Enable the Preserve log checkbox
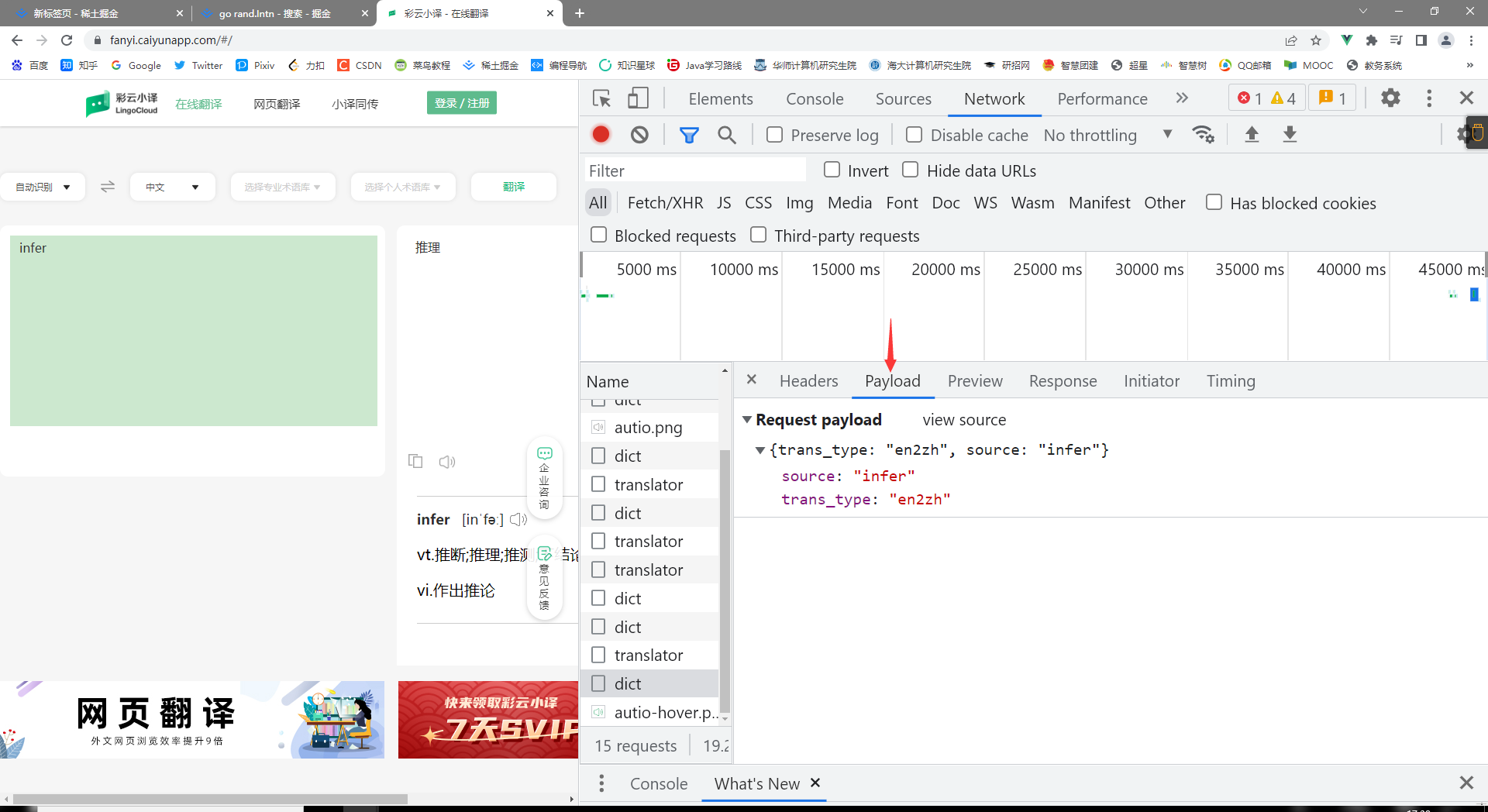Screen dimensions: 1488x812 click(x=774, y=135)
